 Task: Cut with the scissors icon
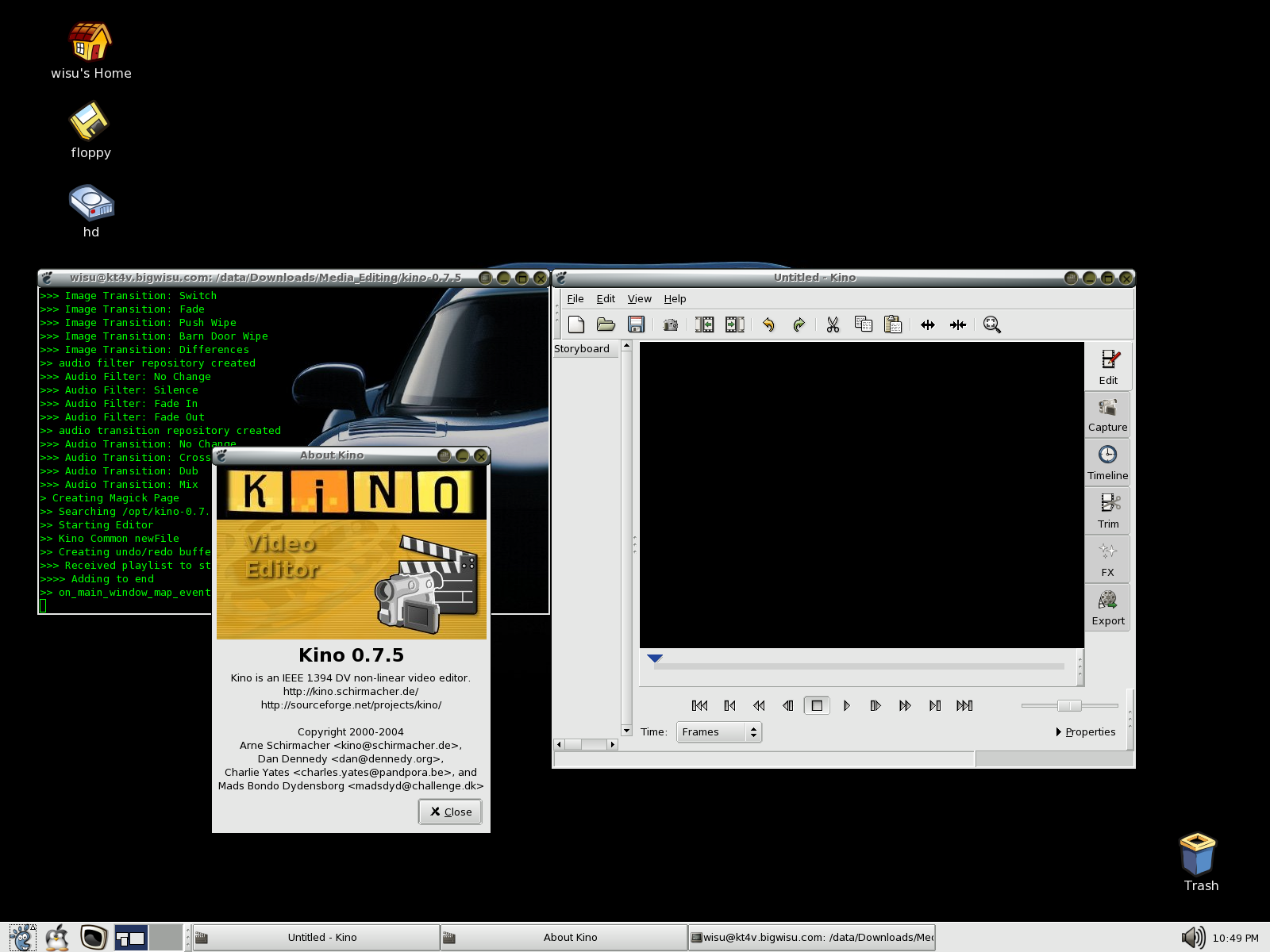coord(833,324)
